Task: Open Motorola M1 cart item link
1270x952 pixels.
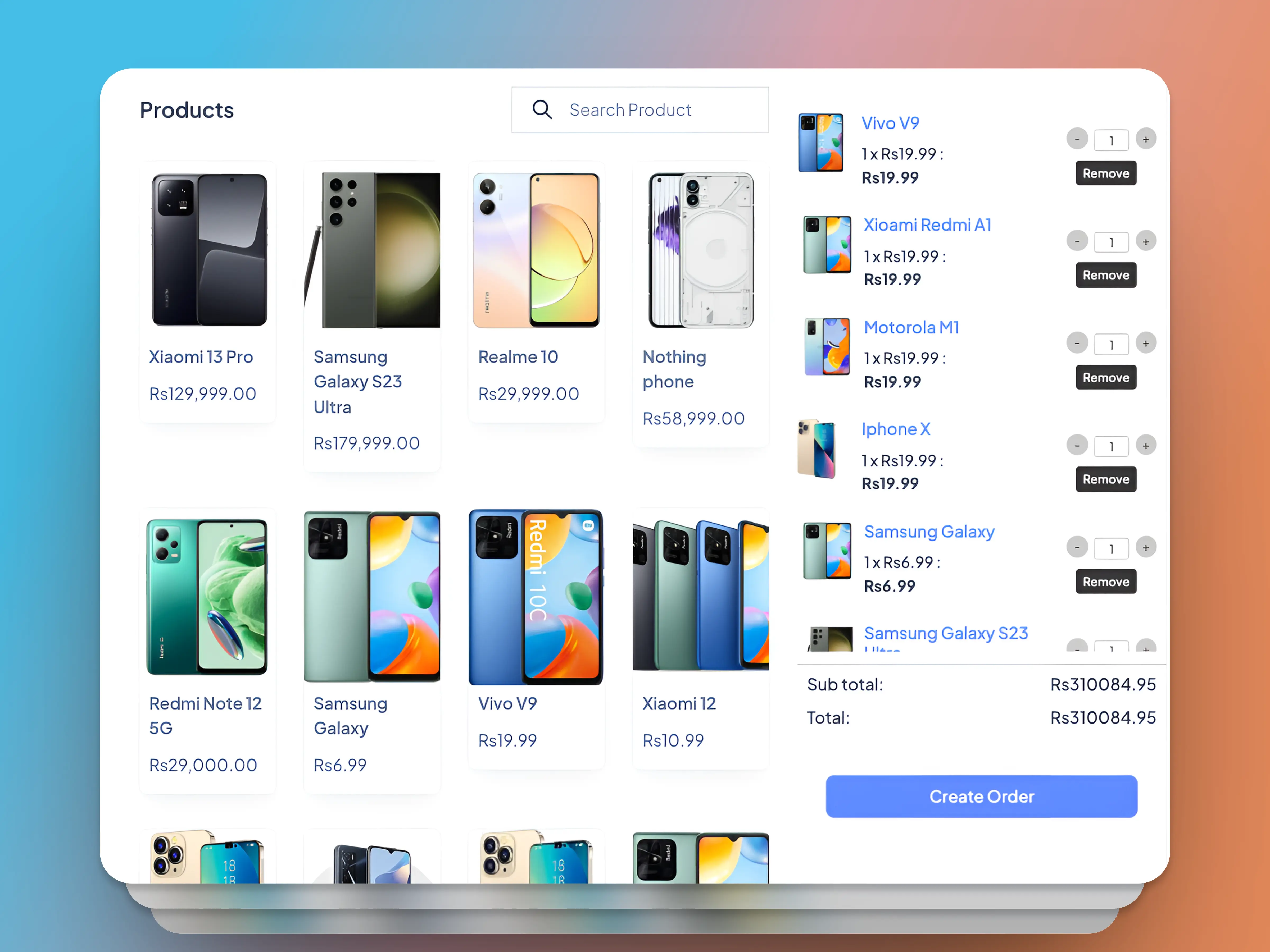Action: pos(911,327)
